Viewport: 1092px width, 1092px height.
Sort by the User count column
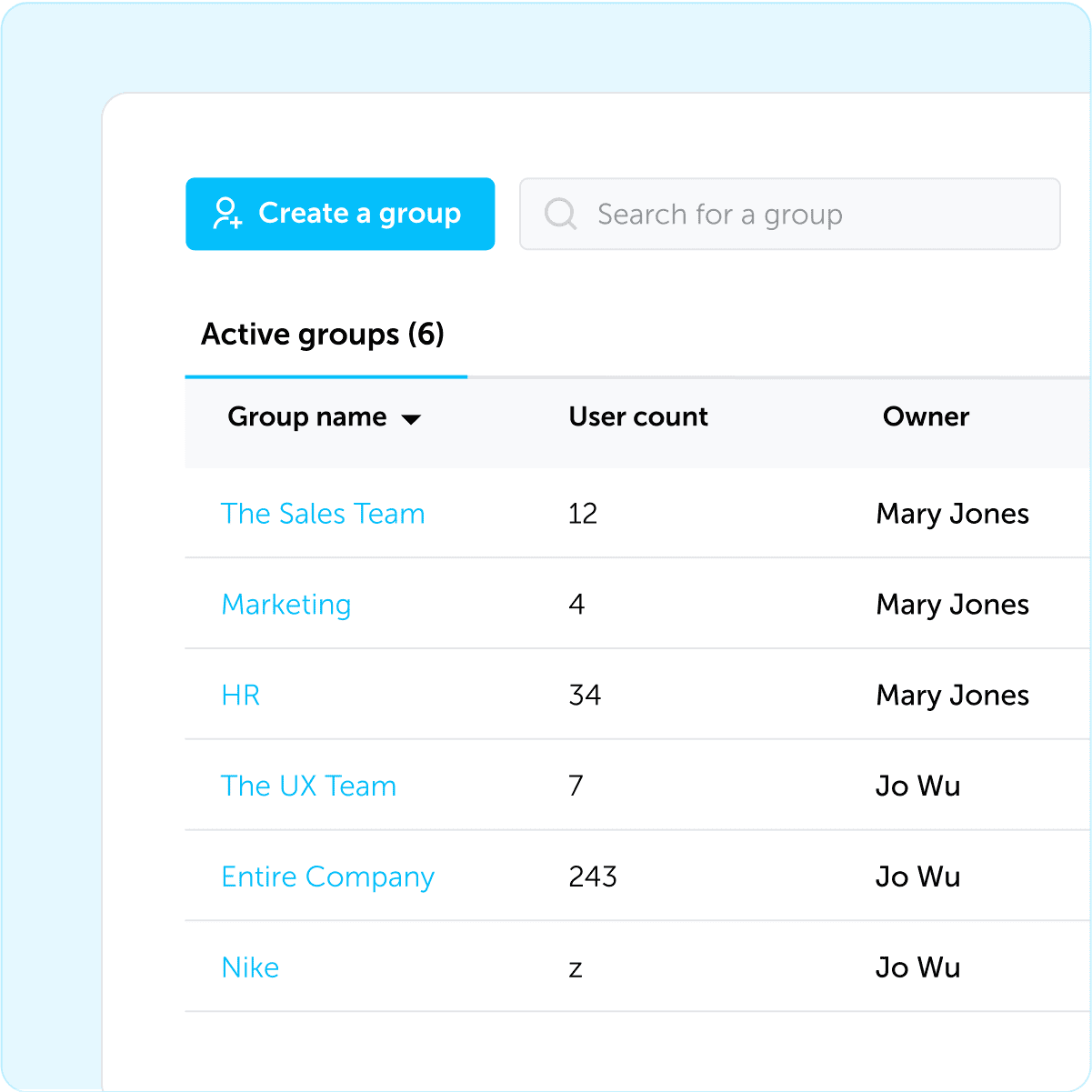coord(638,417)
